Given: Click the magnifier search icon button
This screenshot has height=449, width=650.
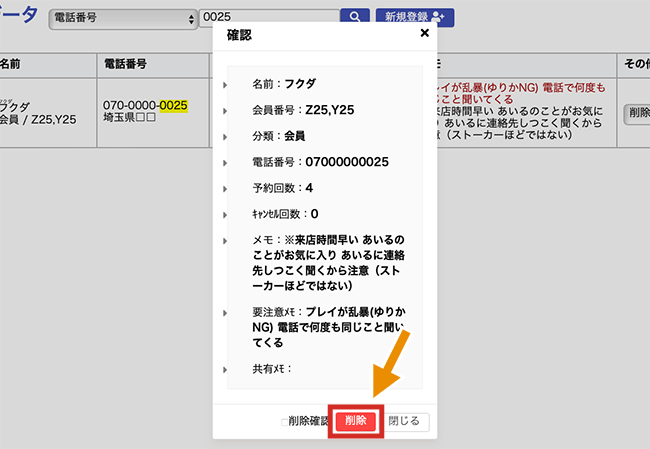Looking at the screenshot, I should point(354,17).
